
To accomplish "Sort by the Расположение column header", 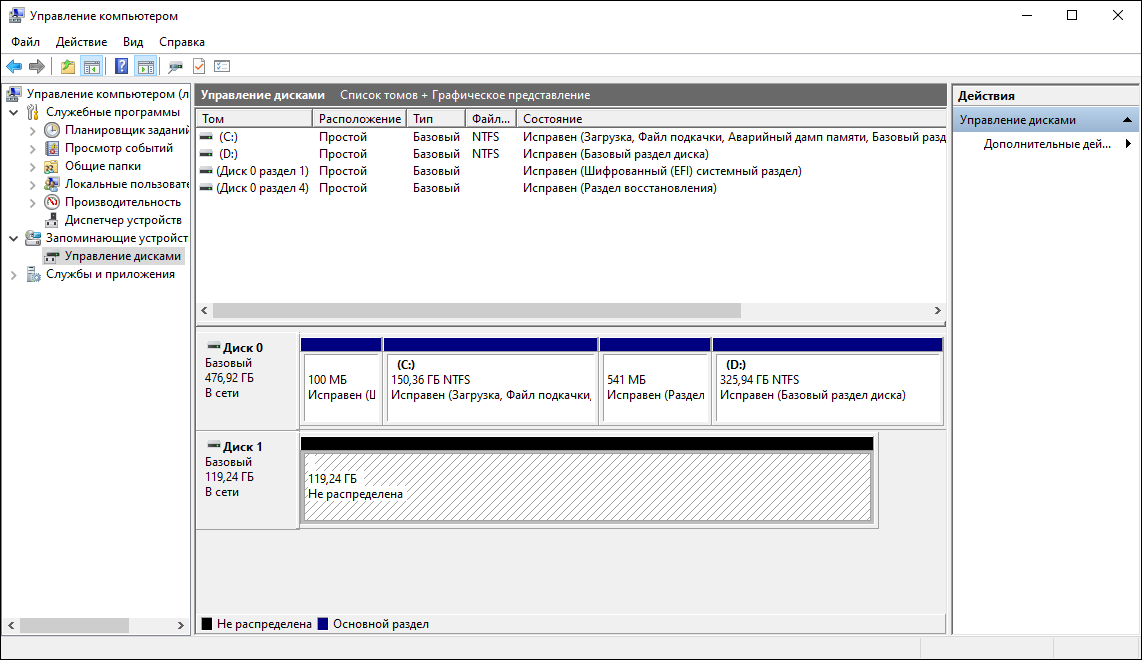I will [x=360, y=119].
